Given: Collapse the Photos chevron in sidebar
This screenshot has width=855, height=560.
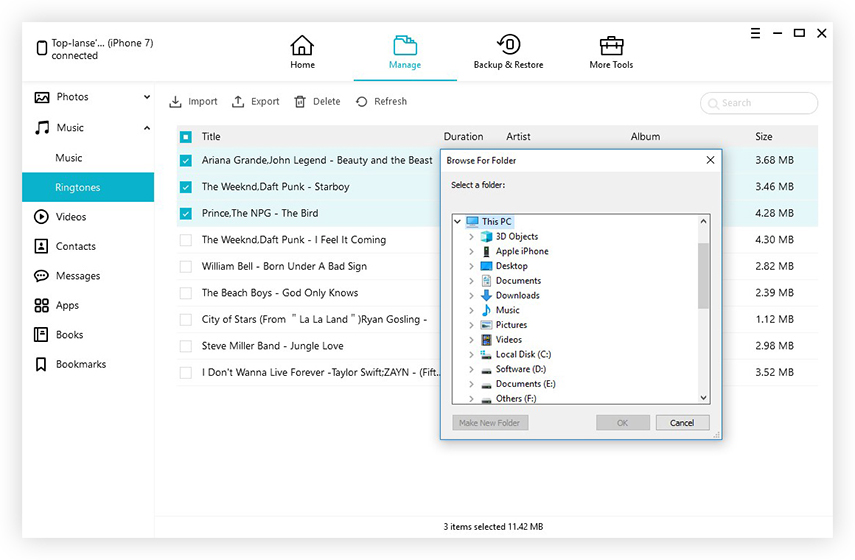Looking at the screenshot, I should tap(147, 97).
